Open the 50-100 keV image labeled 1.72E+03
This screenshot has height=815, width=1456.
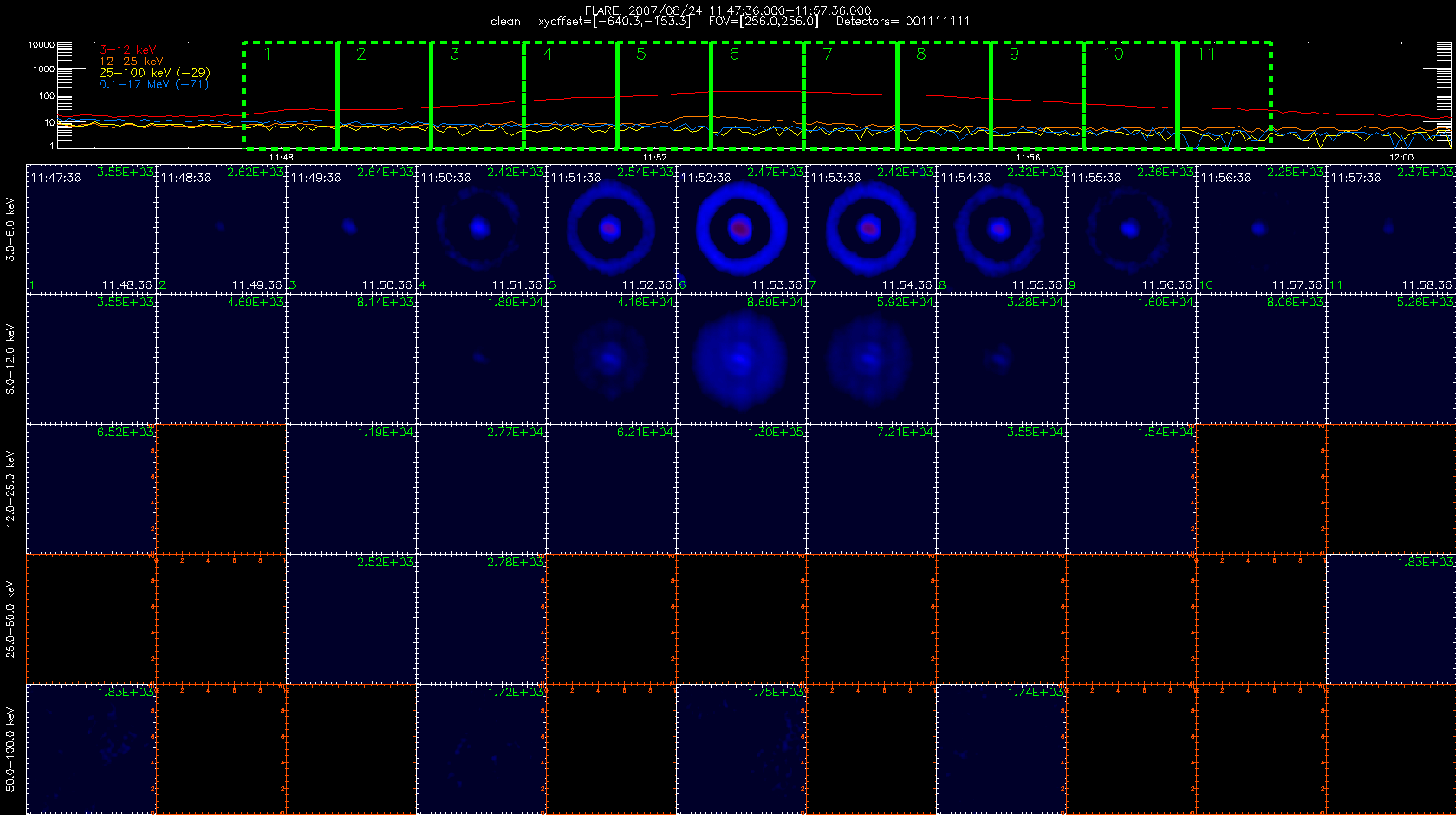click(x=481, y=749)
